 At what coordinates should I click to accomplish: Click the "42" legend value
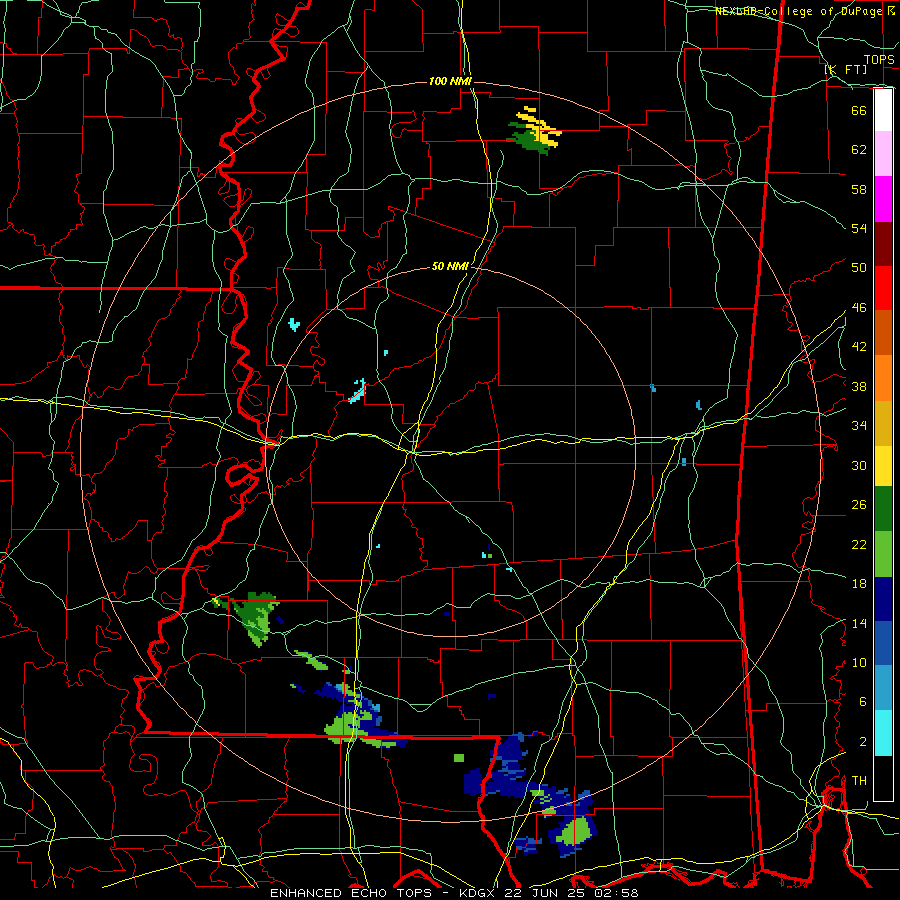[x=859, y=347]
